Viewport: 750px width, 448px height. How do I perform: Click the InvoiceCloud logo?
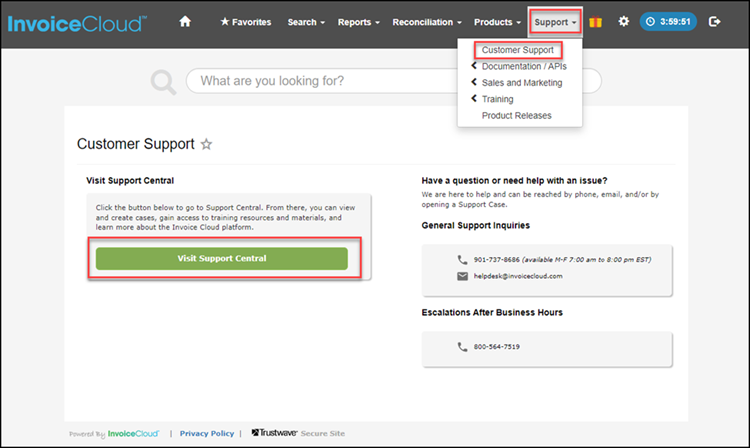click(x=77, y=23)
